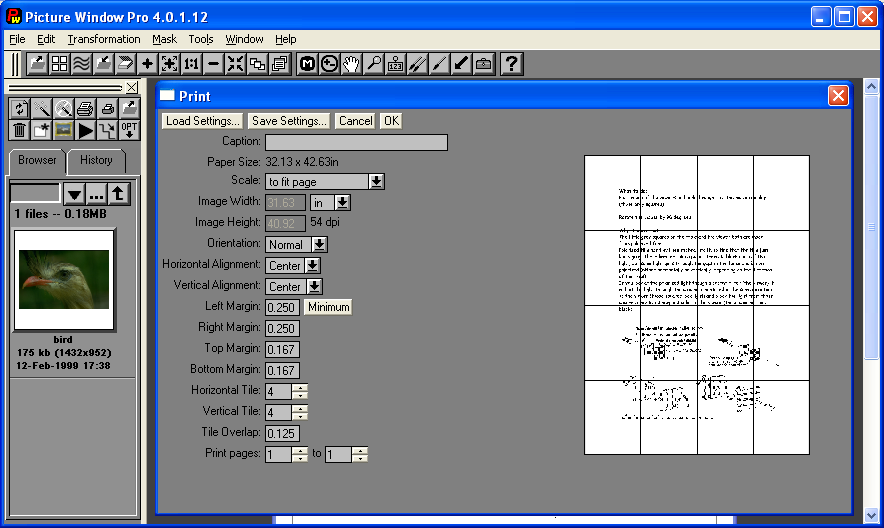
Task: Click the Caption input field
Action: (x=356, y=142)
